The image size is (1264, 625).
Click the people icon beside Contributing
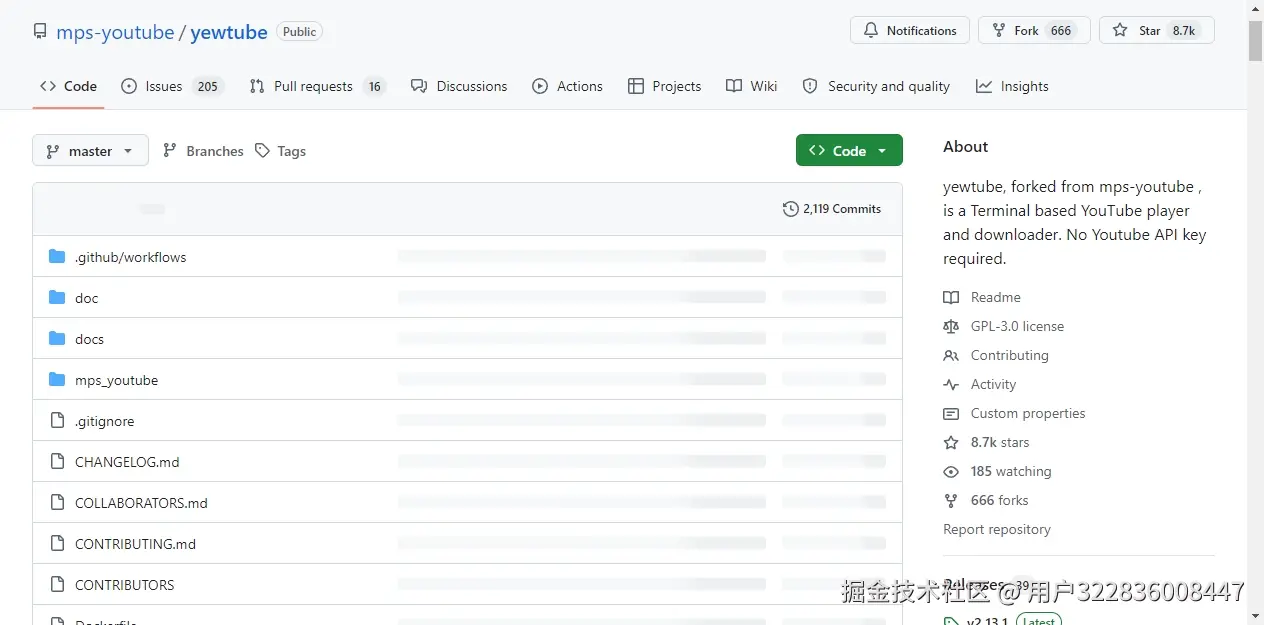coord(951,355)
